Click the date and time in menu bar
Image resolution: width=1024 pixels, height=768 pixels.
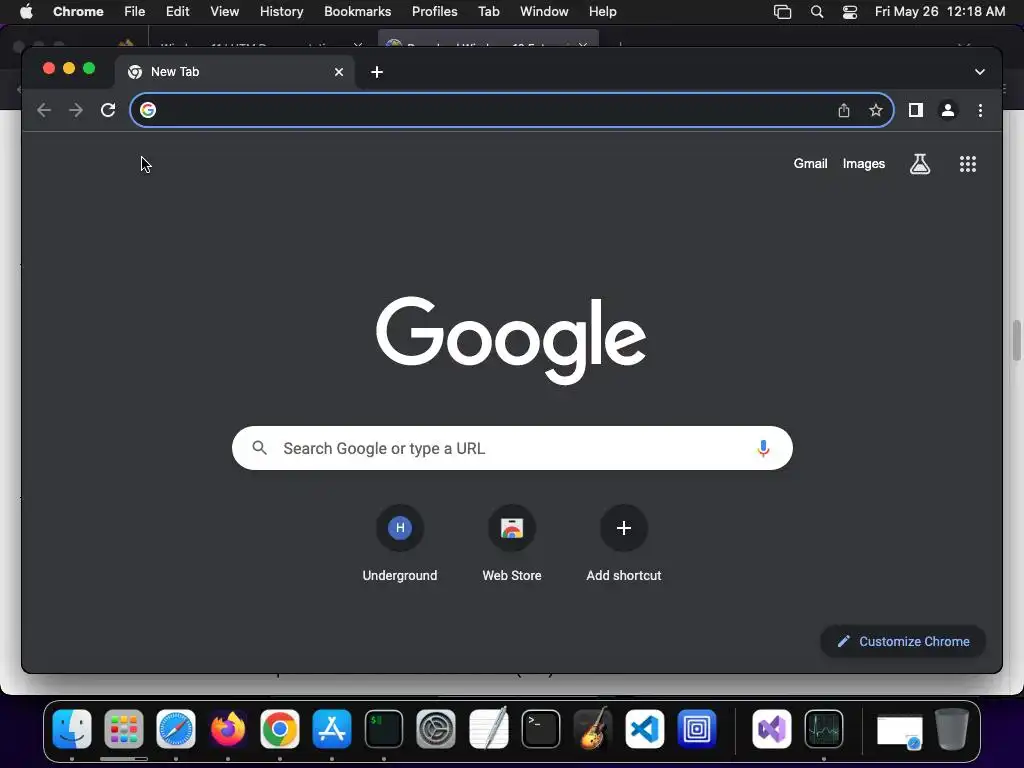click(x=940, y=12)
